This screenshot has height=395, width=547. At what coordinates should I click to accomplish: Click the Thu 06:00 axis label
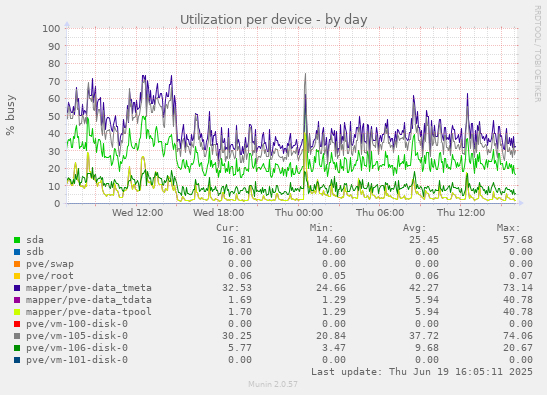[380, 213]
